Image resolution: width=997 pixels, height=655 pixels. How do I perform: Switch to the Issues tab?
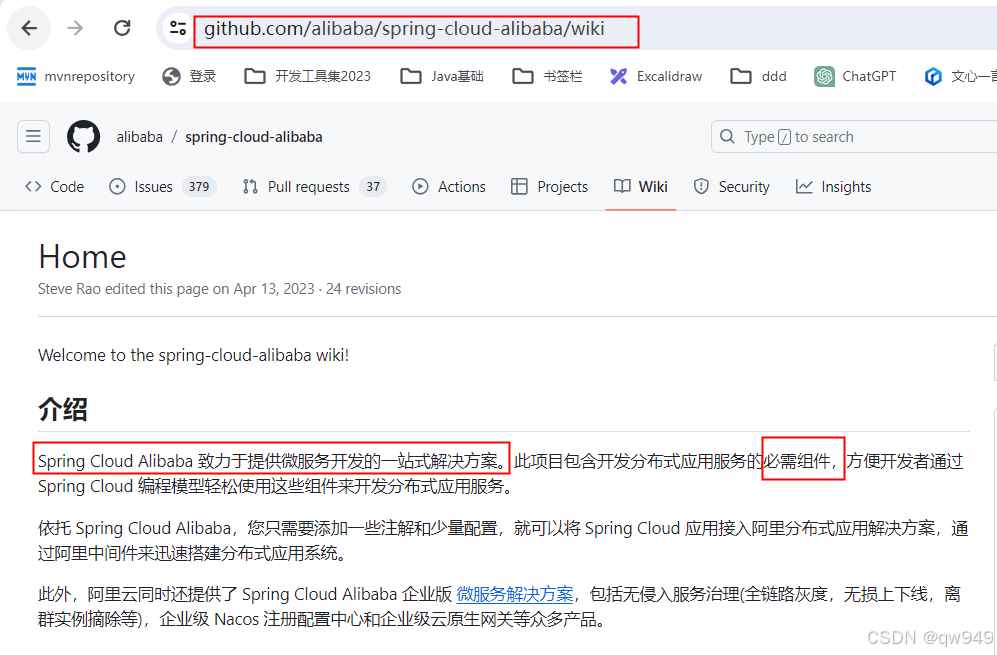tap(162, 186)
